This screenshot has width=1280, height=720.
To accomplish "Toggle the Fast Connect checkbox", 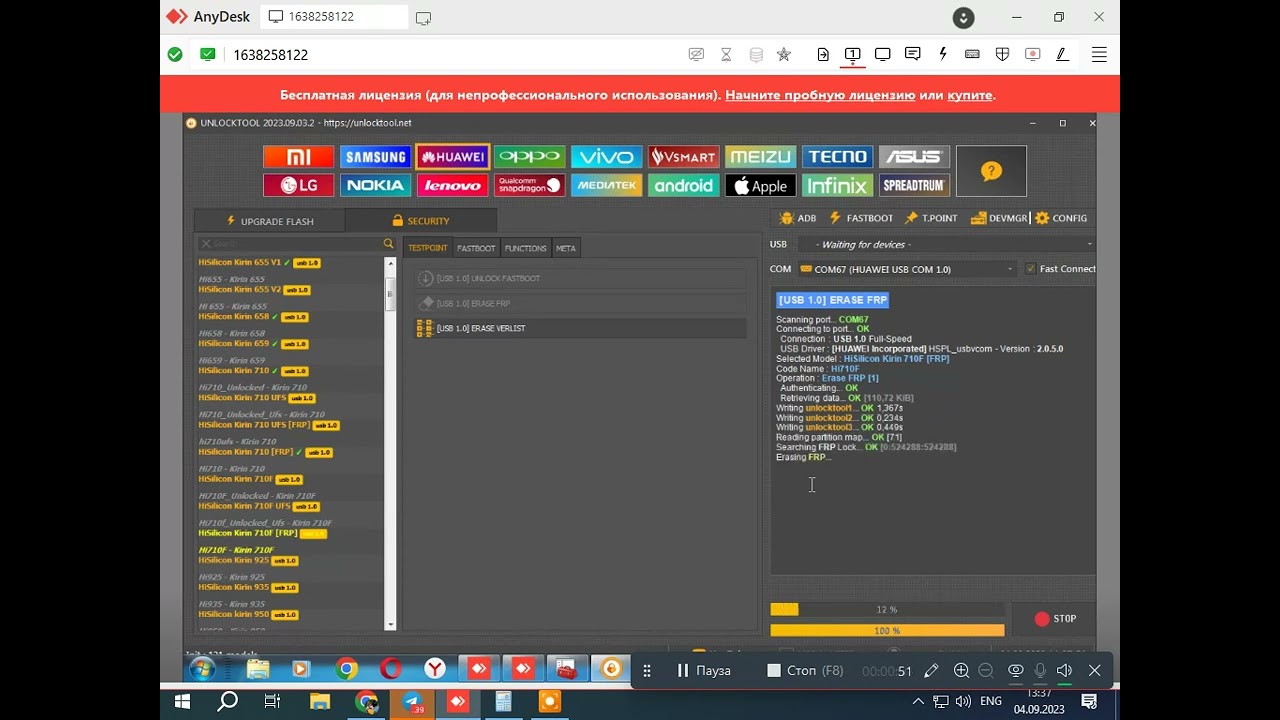I will coord(1031,269).
